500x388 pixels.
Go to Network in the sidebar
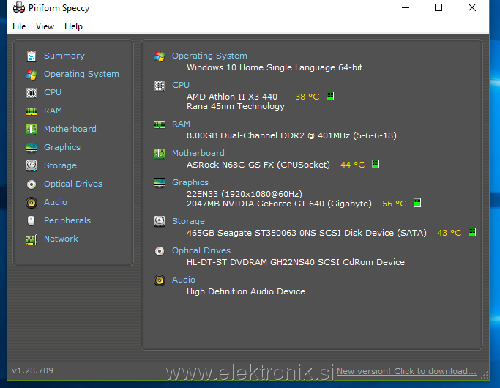(61, 239)
